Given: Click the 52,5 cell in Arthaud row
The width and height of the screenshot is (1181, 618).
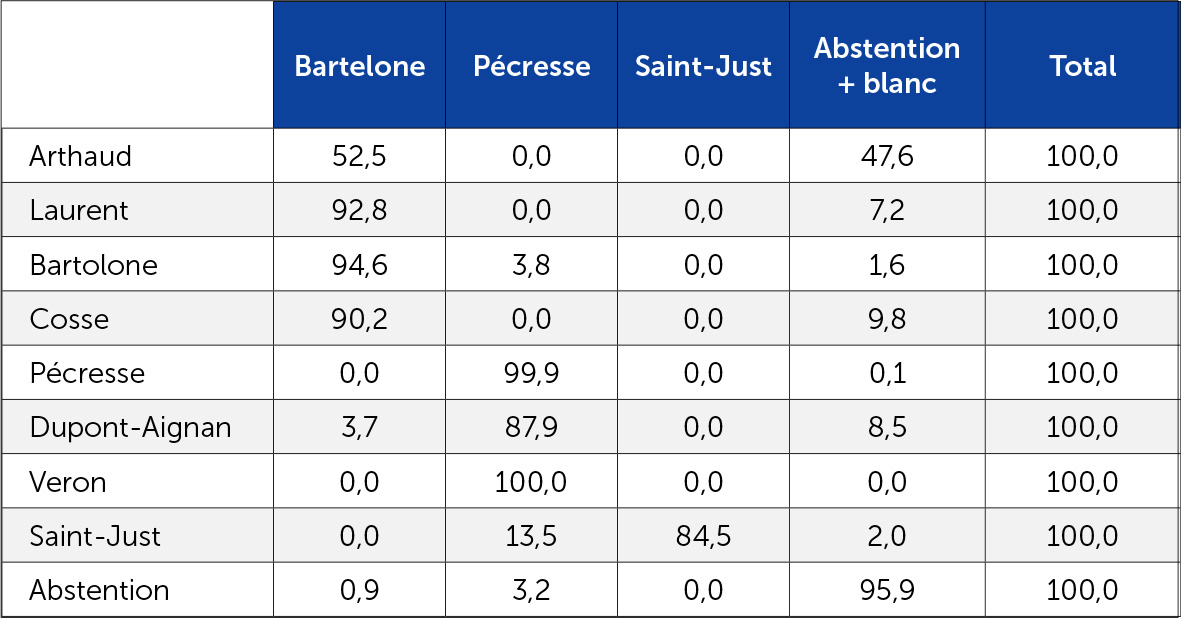Looking at the screenshot, I should coord(359,156).
